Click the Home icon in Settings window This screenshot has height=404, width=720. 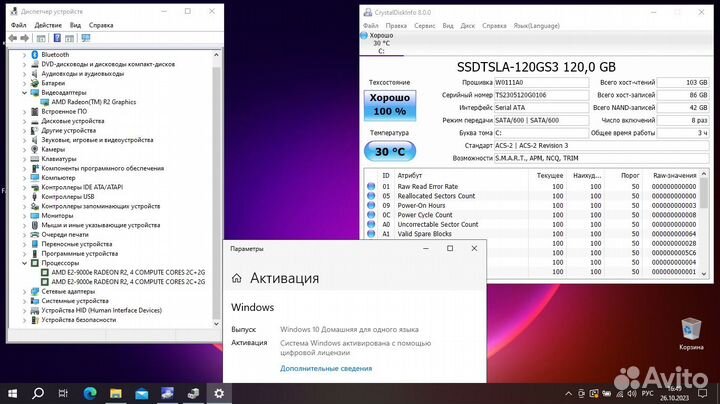(x=236, y=278)
